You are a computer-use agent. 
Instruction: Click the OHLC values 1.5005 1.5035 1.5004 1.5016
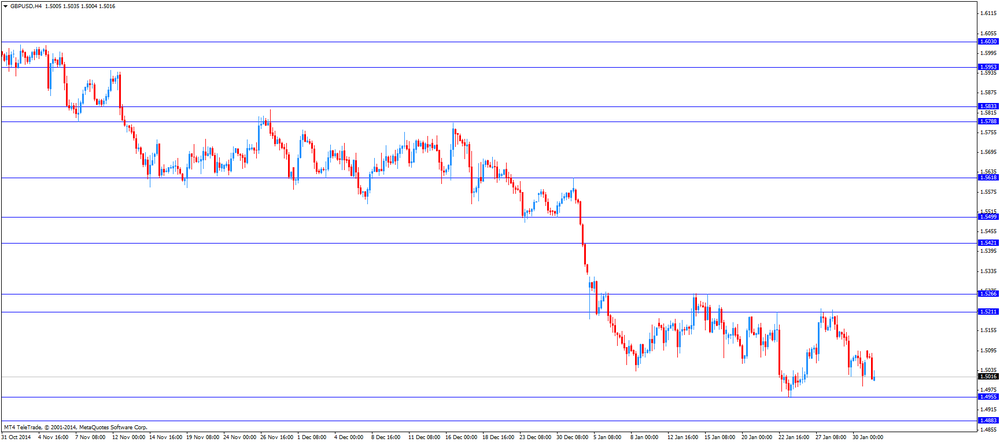point(78,5)
